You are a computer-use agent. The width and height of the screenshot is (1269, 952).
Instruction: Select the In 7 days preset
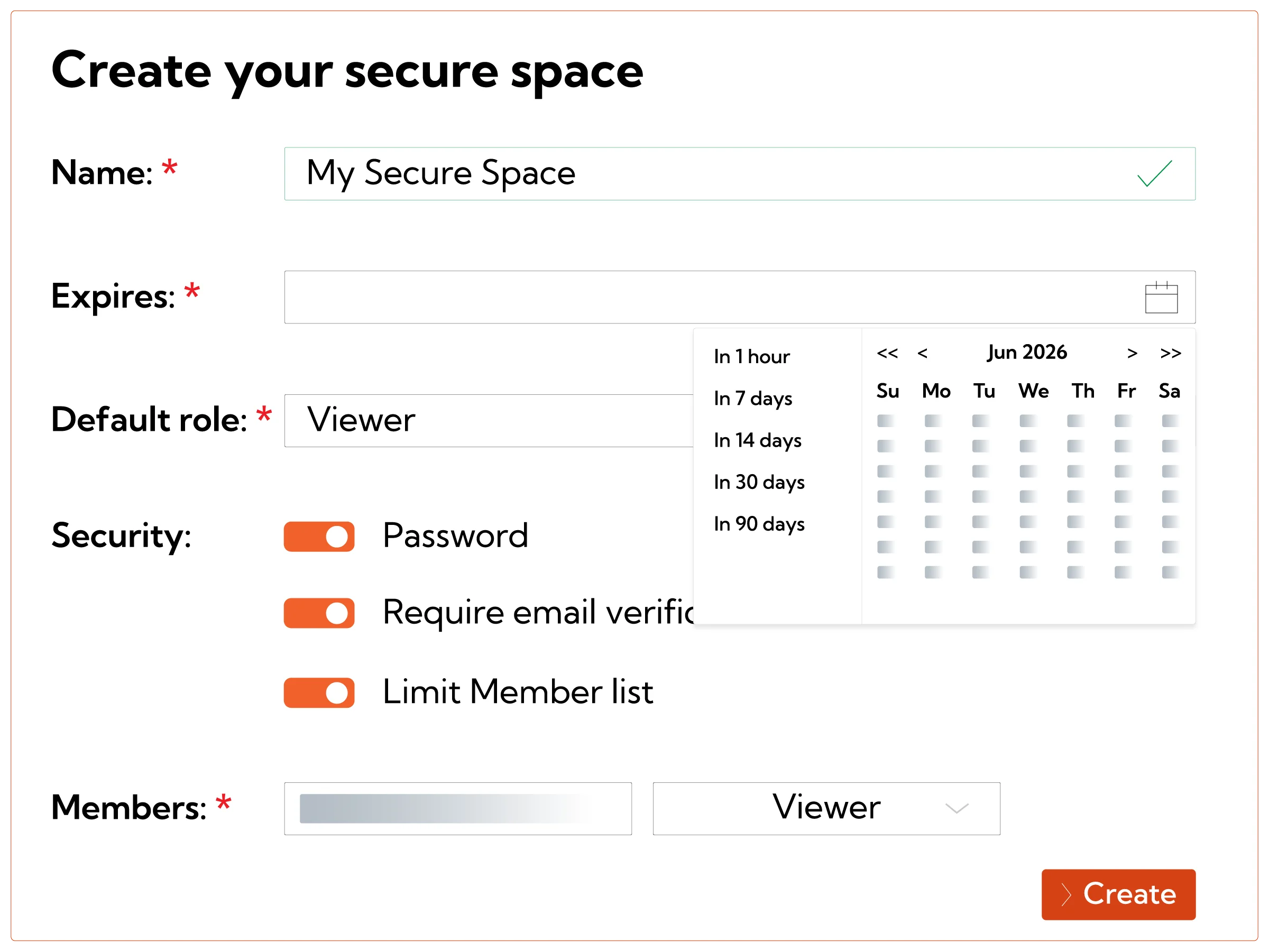point(753,398)
